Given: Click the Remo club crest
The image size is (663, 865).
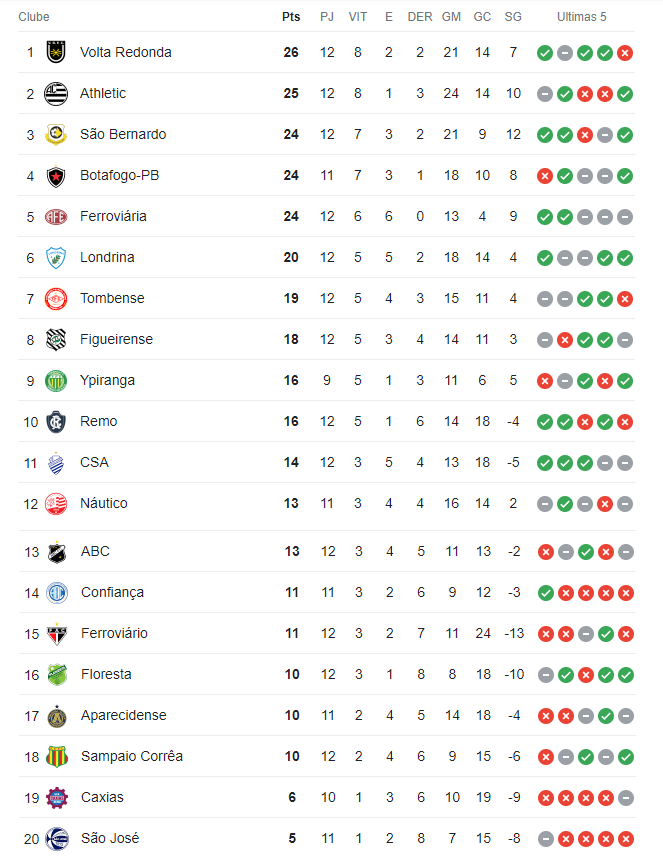Looking at the screenshot, I should pos(56,421).
